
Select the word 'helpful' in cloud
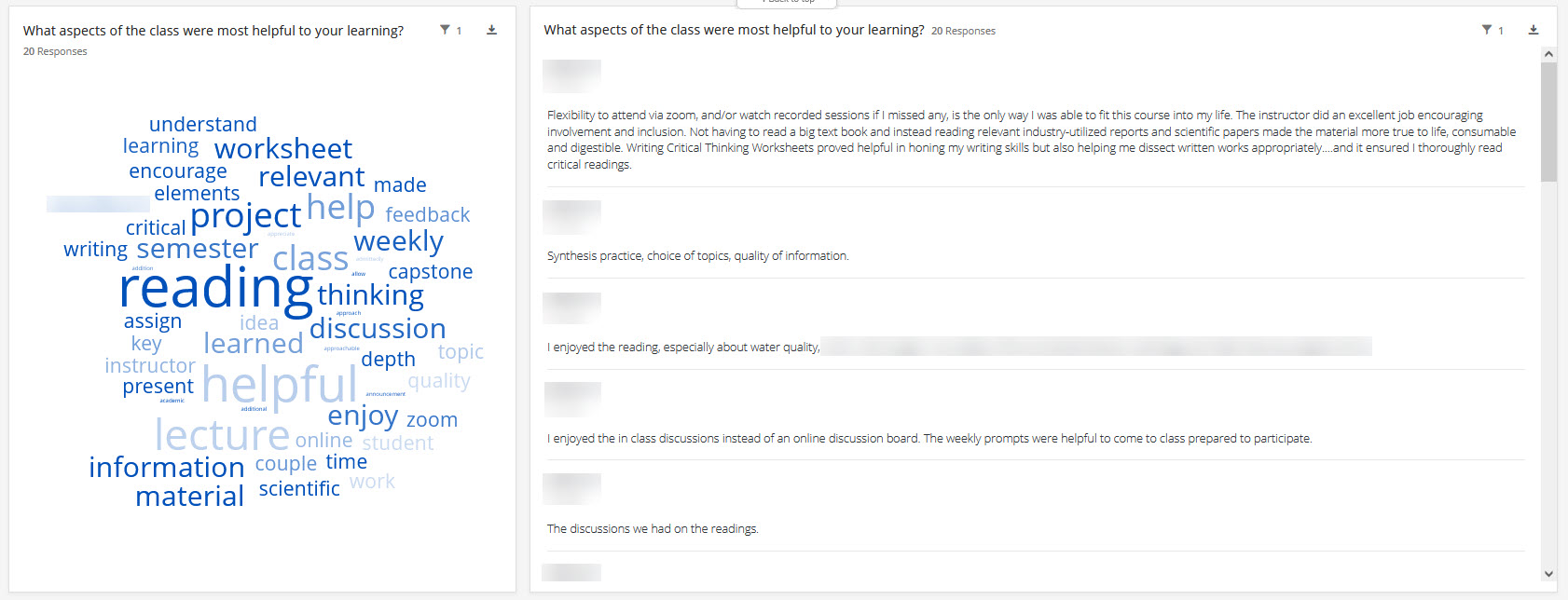point(280,384)
